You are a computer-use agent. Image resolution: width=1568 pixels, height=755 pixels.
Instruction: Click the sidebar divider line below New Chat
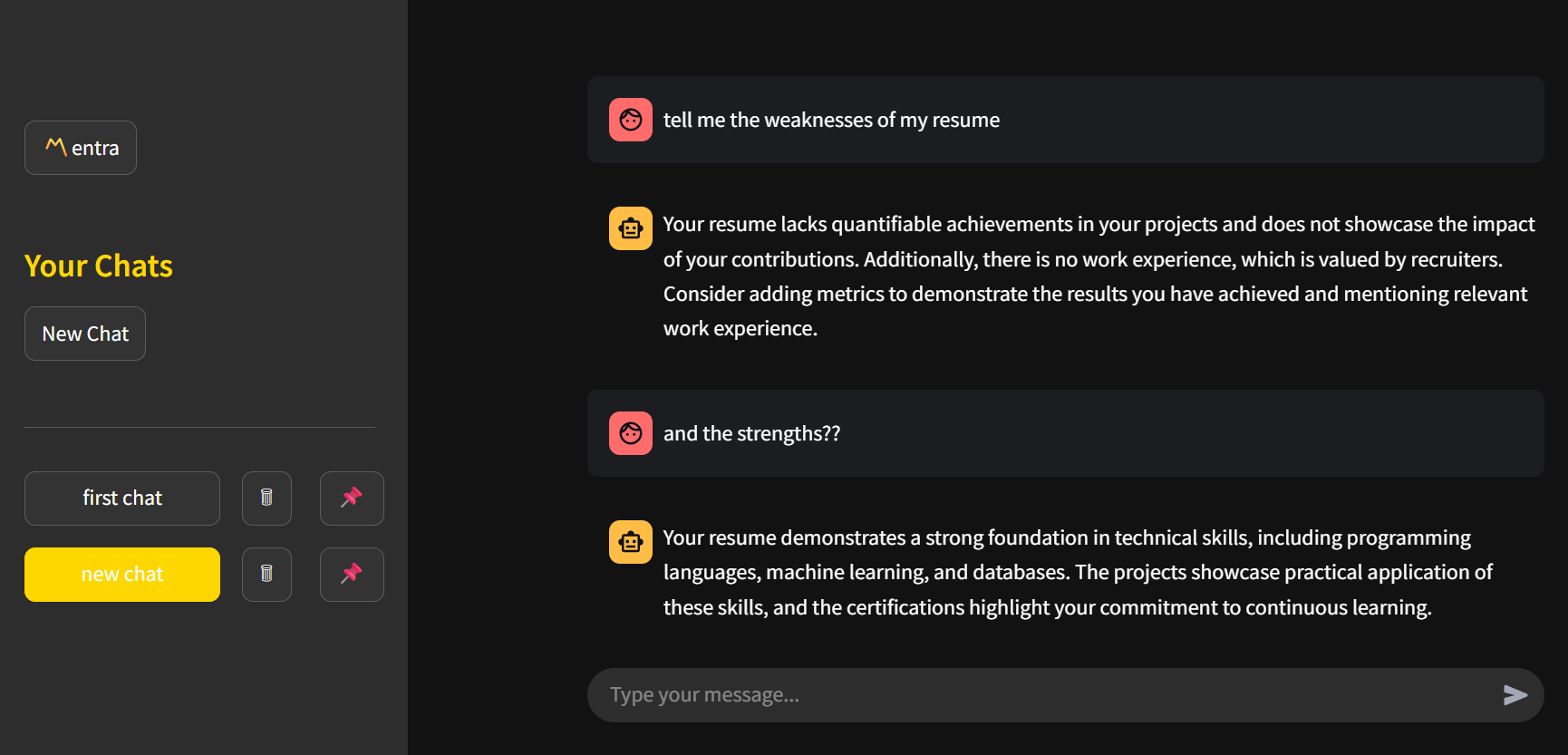[199, 427]
